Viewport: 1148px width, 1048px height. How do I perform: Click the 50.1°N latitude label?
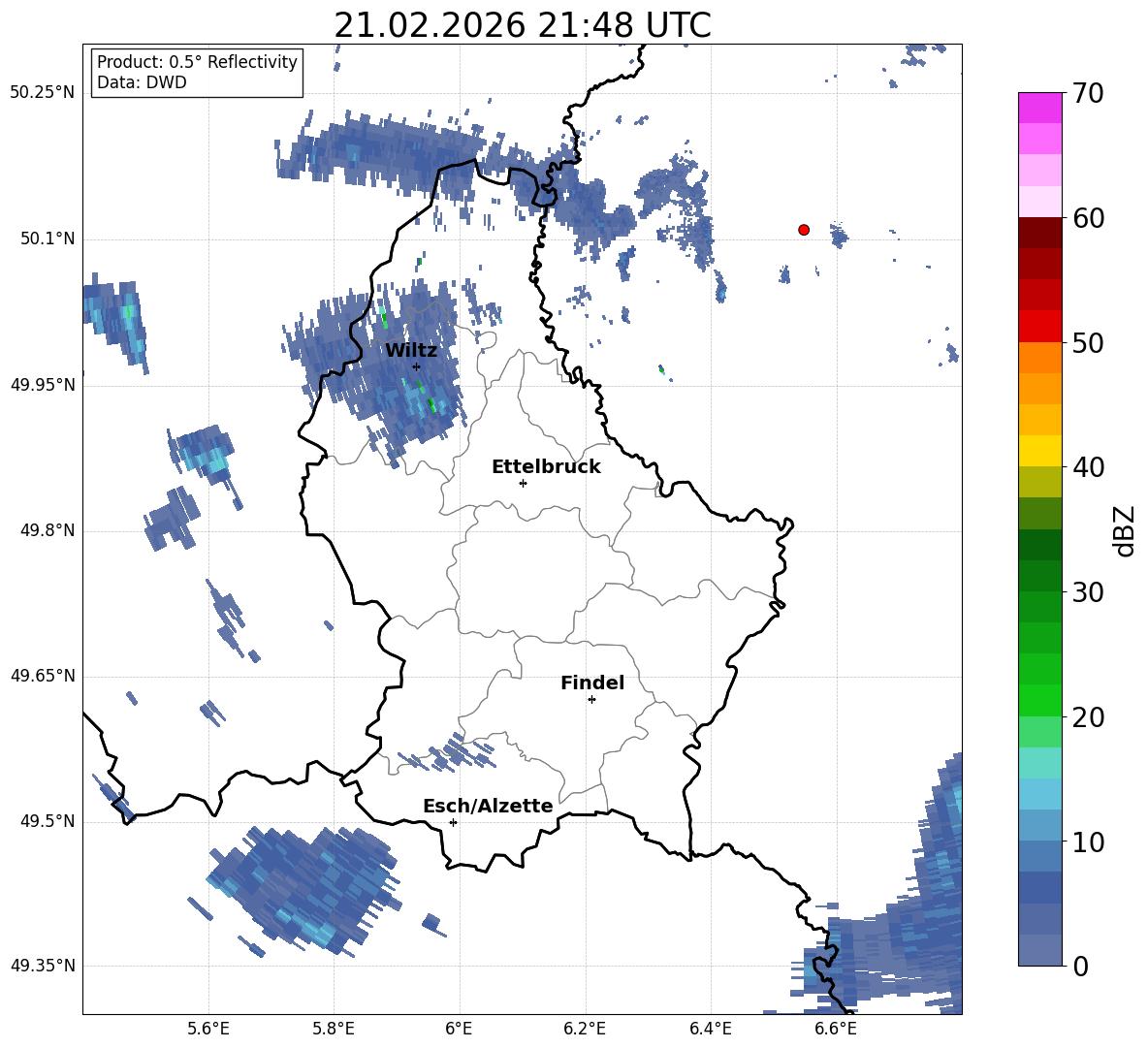pyautogui.click(x=48, y=239)
